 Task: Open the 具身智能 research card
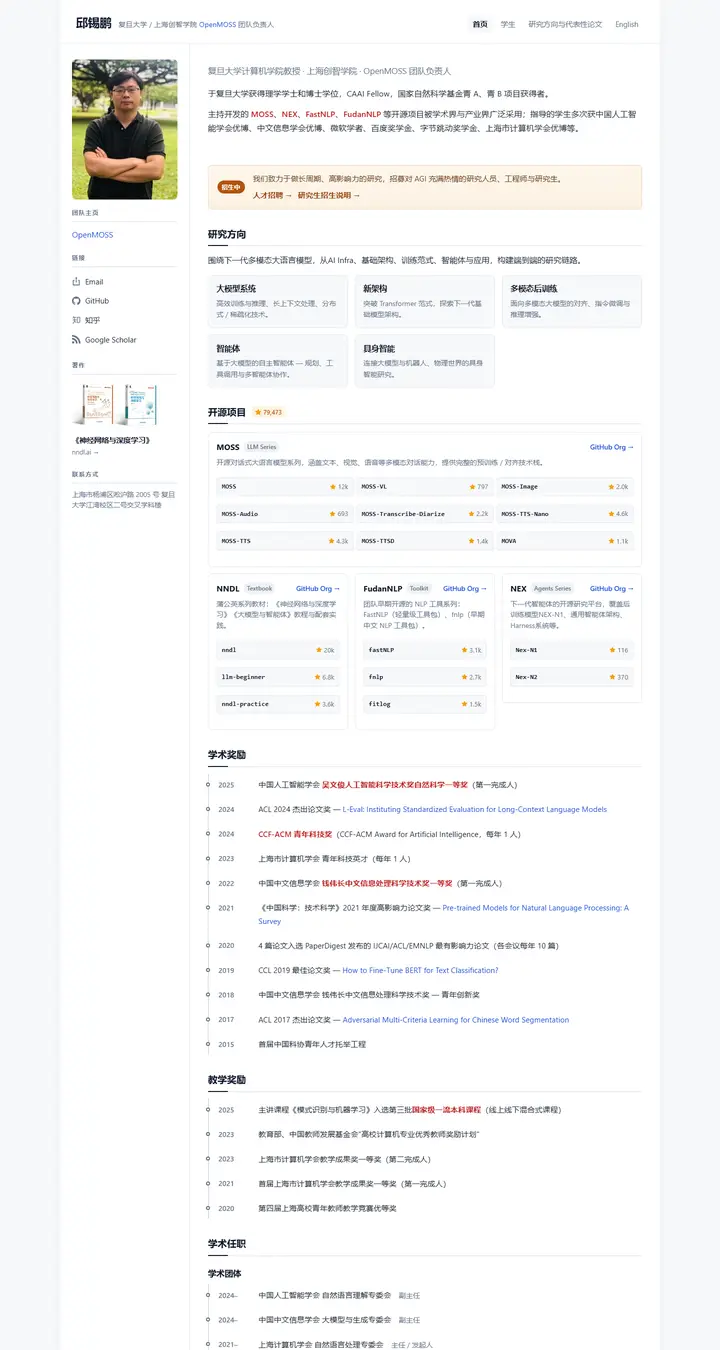click(425, 361)
